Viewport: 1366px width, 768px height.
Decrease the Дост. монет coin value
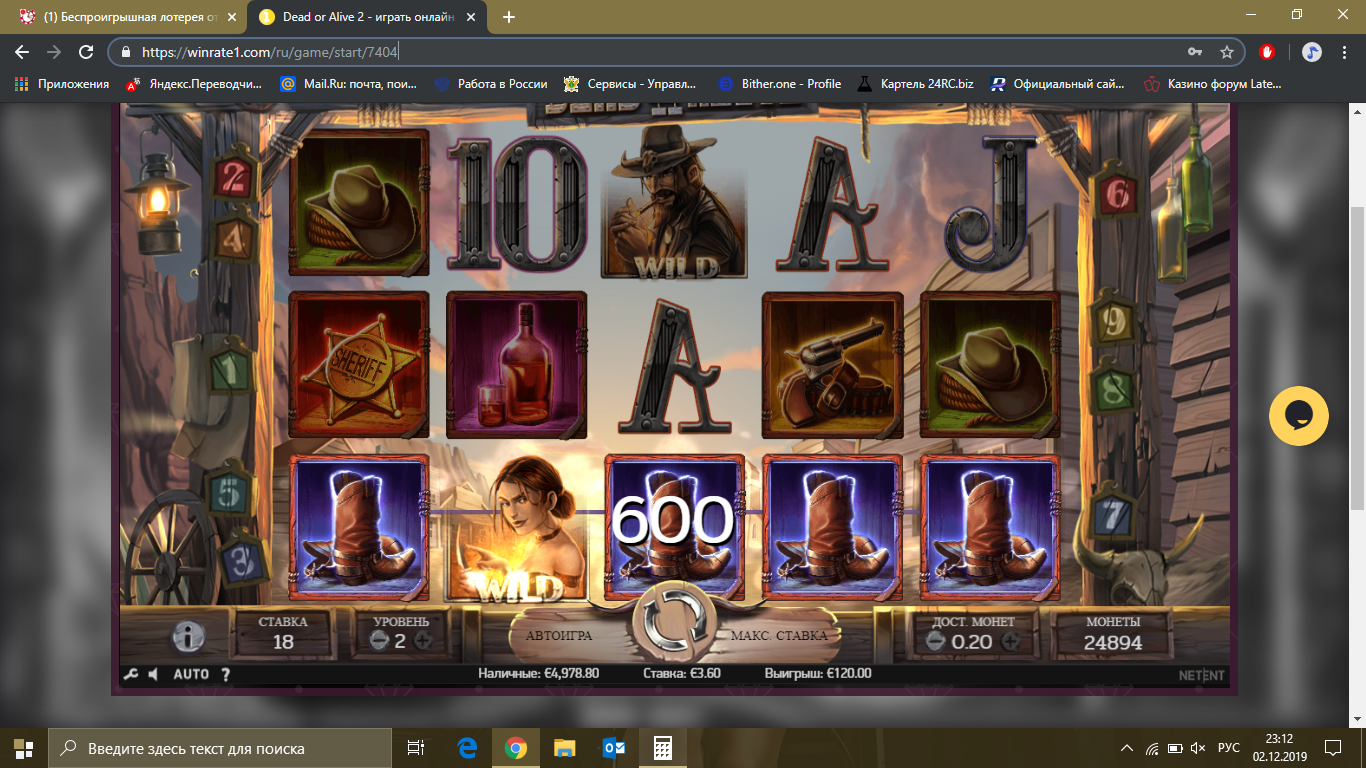934,641
